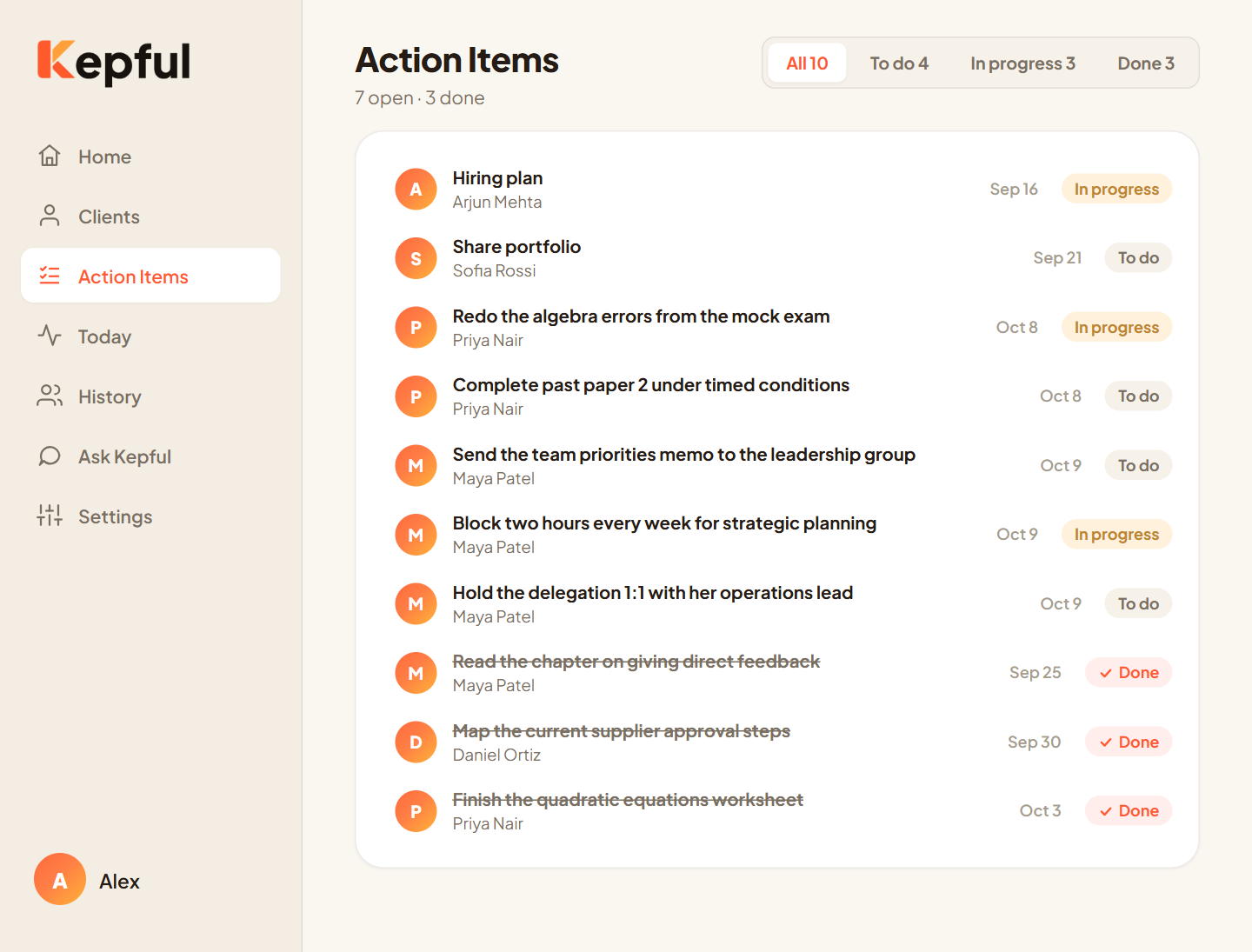Image resolution: width=1252 pixels, height=952 pixels.
Task: Click the avatar beside Redo the algebra errors
Action: click(416, 328)
